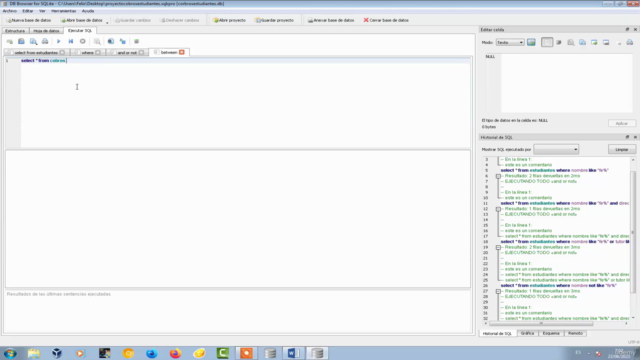Switch to the Esquema tab
The width and height of the screenshot is (640, 360).
tap(551, 333)
